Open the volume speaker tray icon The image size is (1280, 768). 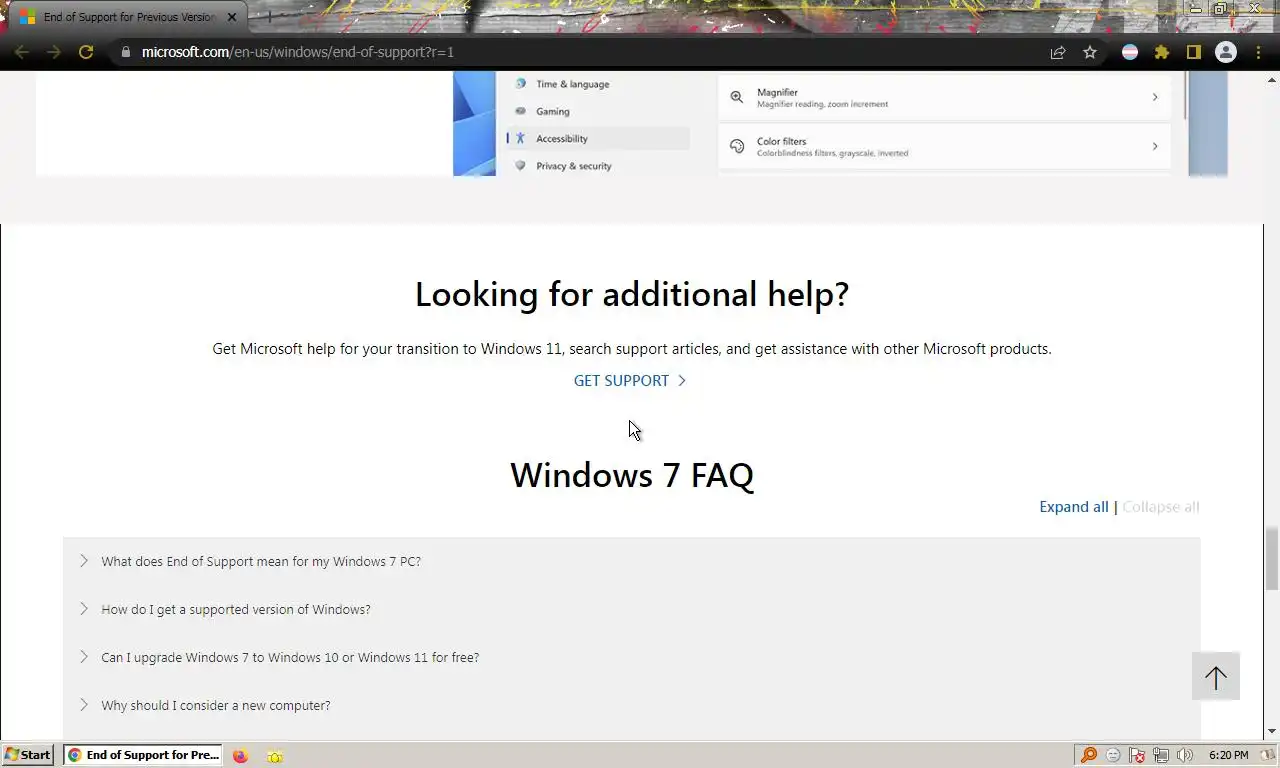pyautogui.click(x=1185, y=755)
